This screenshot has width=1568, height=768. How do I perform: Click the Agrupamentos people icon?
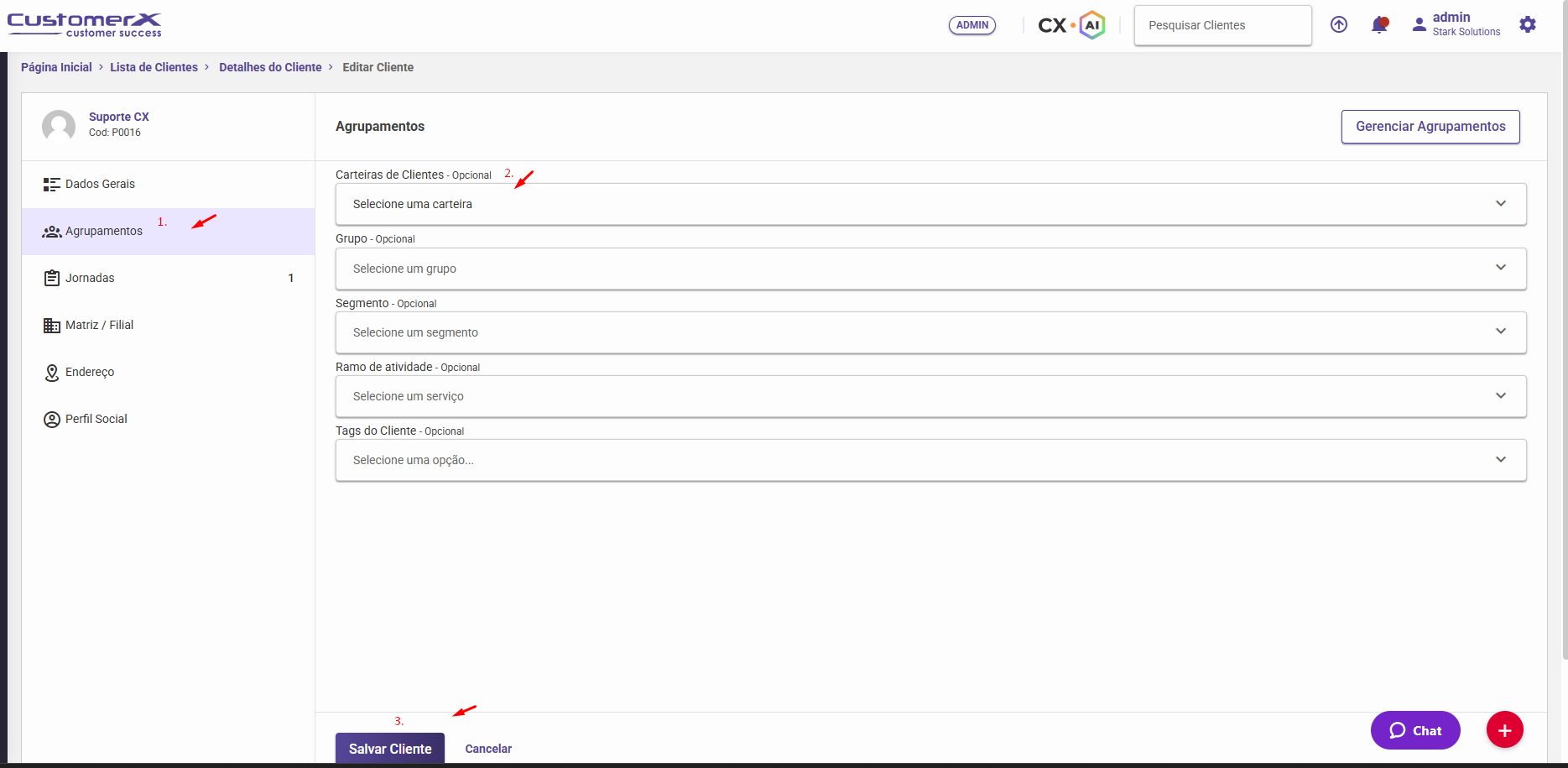(52, 232)
